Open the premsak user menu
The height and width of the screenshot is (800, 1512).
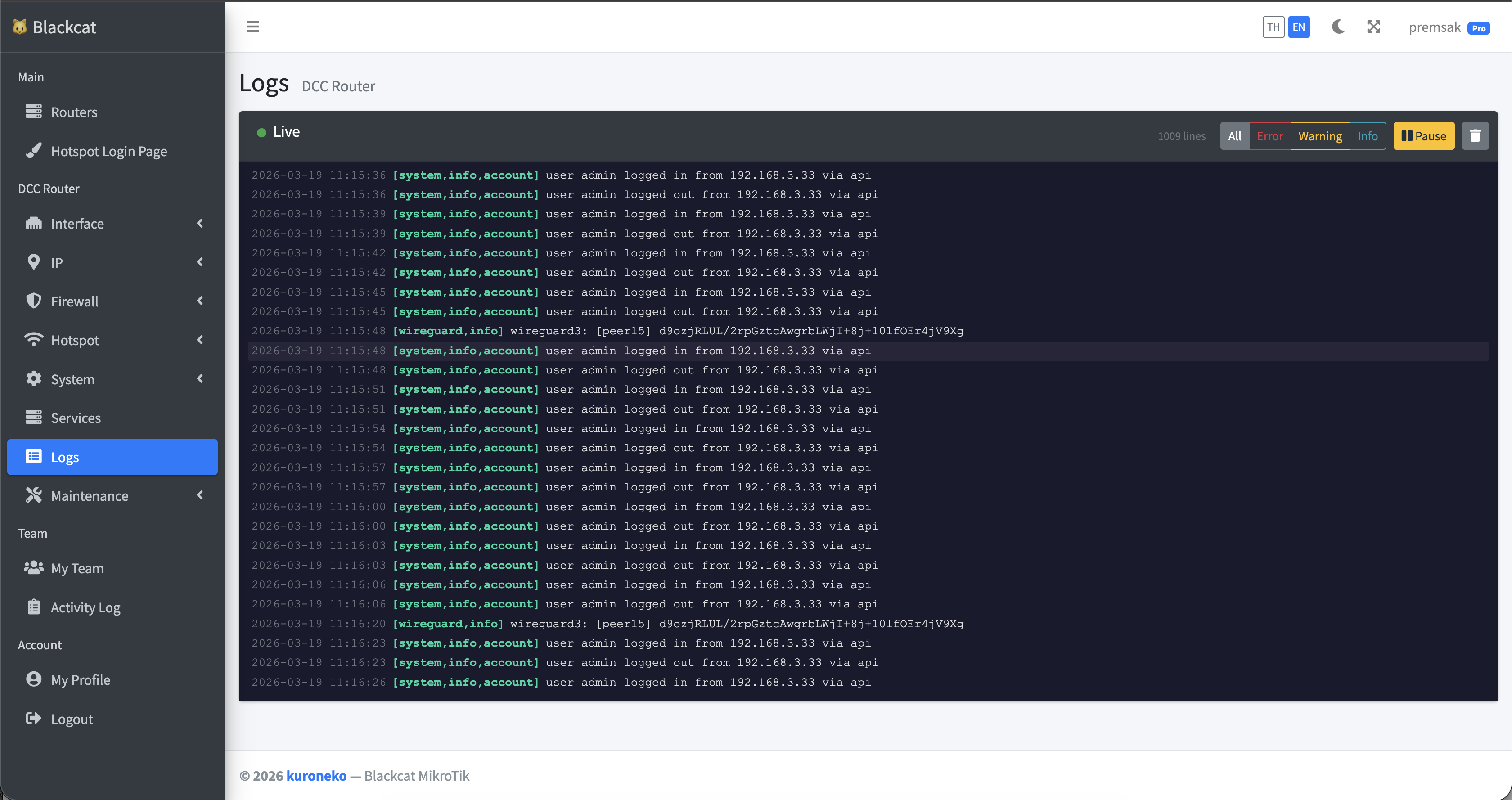tap(1435, 27)
